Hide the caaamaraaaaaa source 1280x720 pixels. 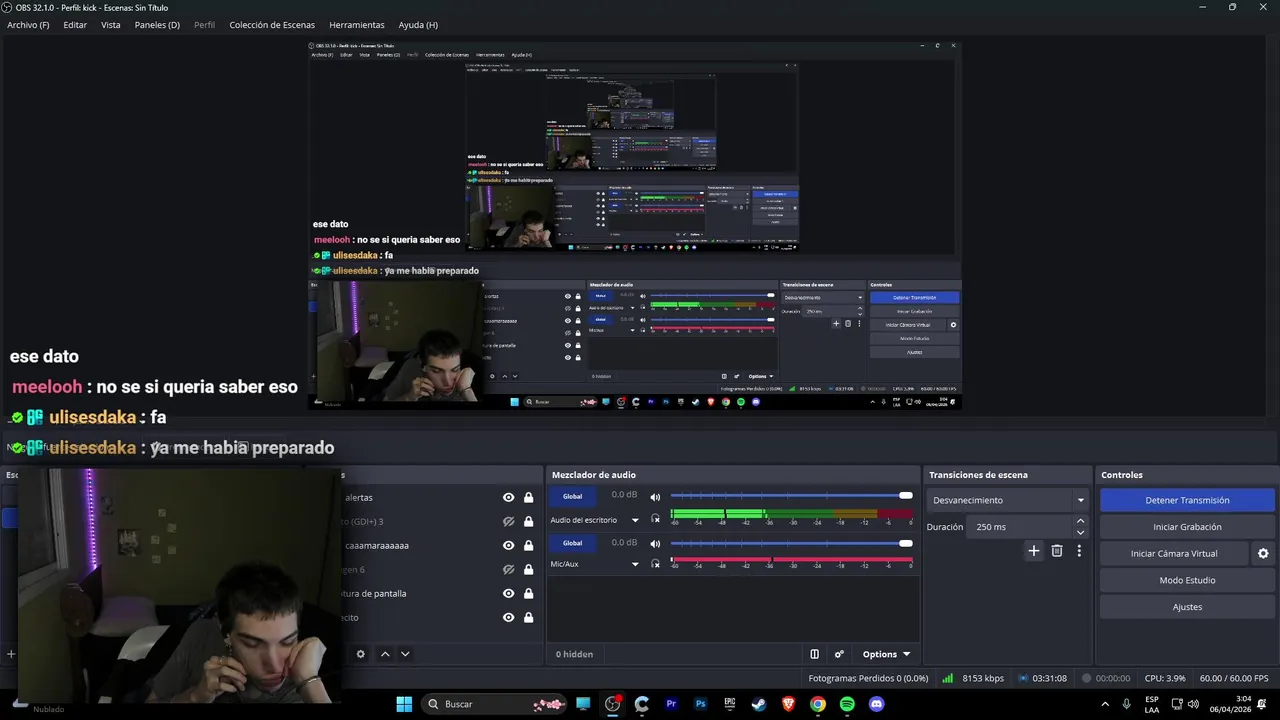click(509, 545)
